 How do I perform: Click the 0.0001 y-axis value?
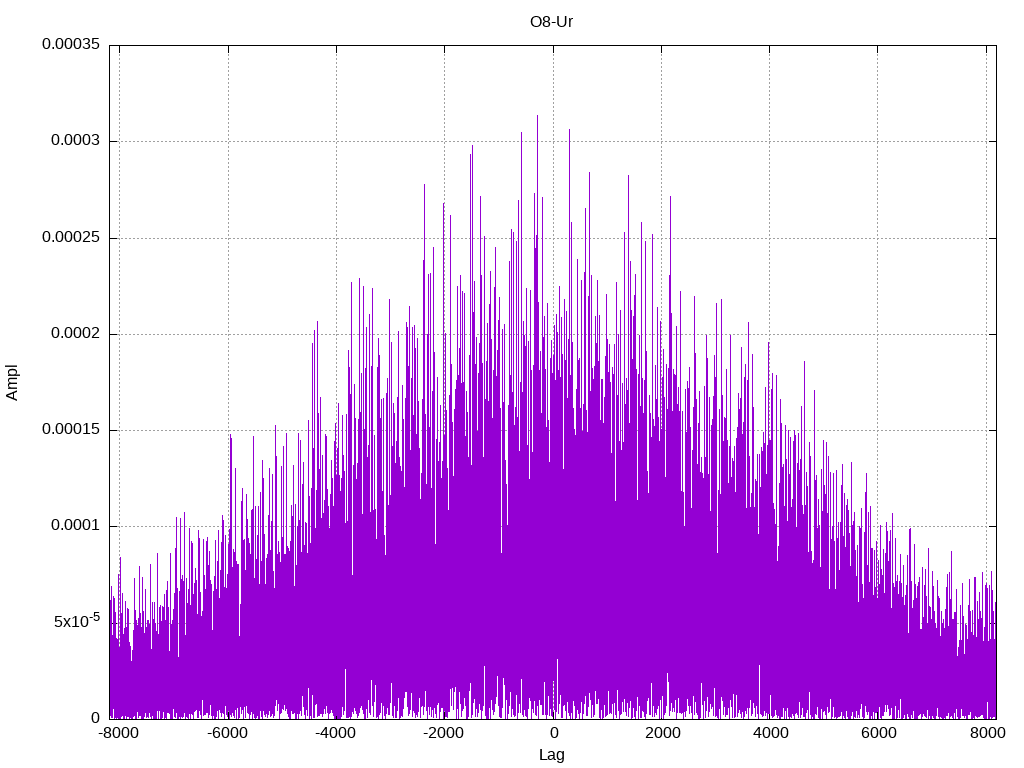coord(76,526)
